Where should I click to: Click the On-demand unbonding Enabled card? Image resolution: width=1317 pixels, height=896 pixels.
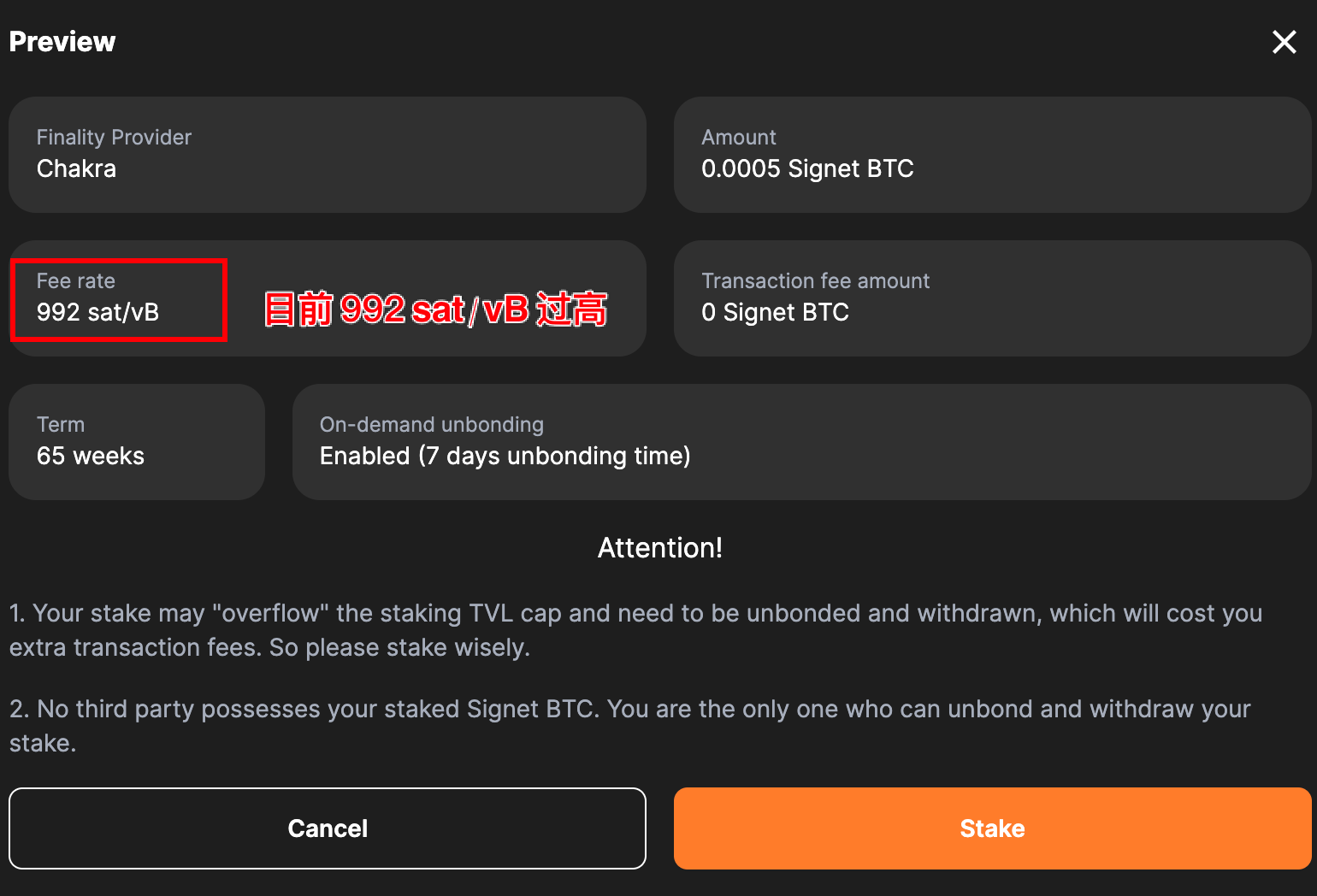tap(801, 442)
